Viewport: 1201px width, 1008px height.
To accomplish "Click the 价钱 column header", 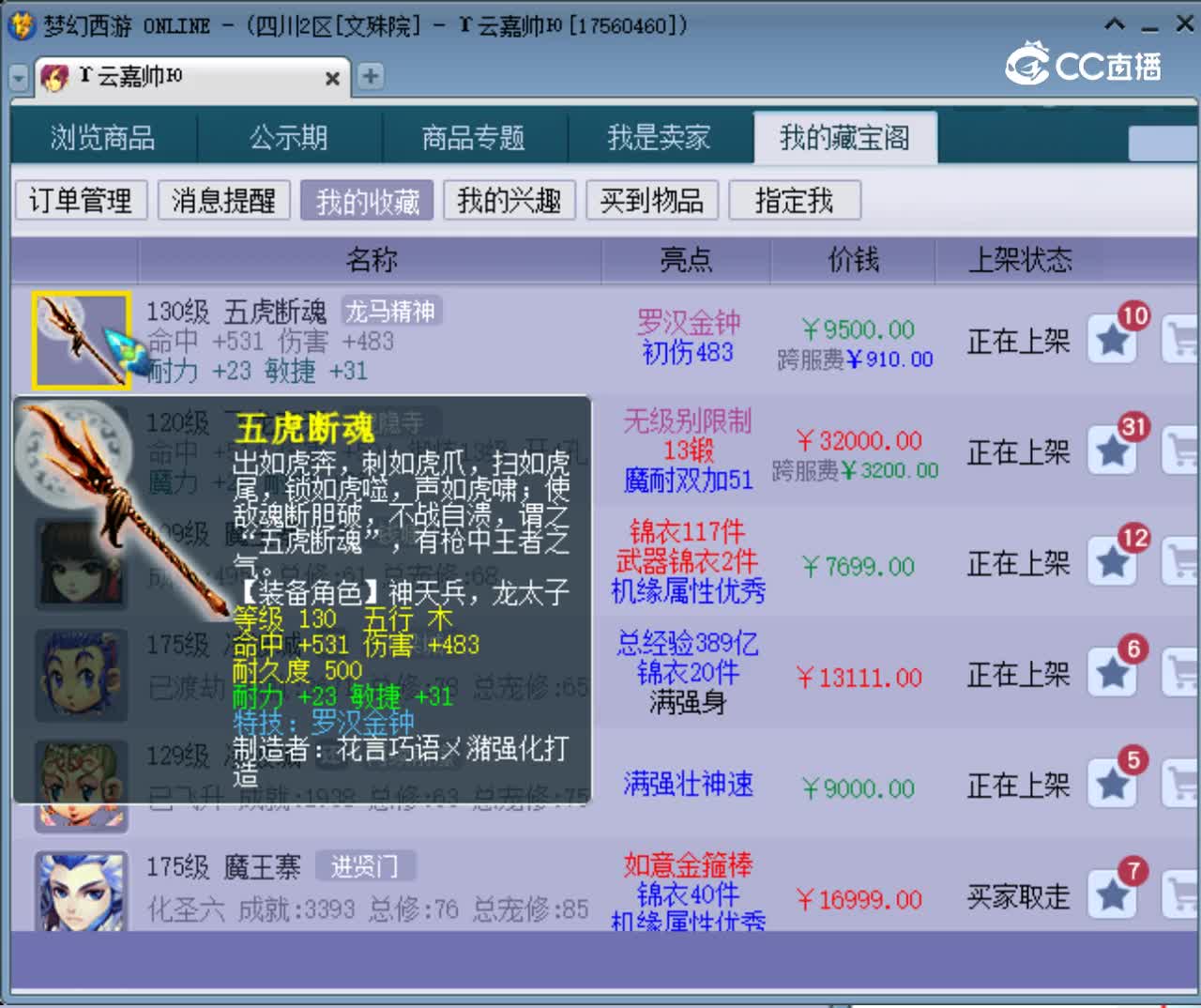I will [853, 260].
